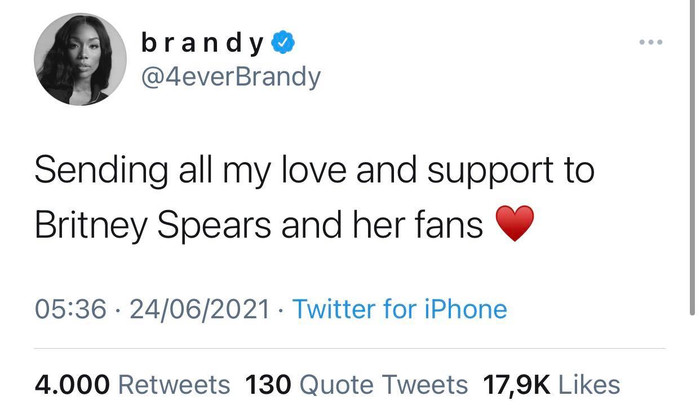
Task: Open the Twitter for iPhone source link
Action: (x=399, y=310)
